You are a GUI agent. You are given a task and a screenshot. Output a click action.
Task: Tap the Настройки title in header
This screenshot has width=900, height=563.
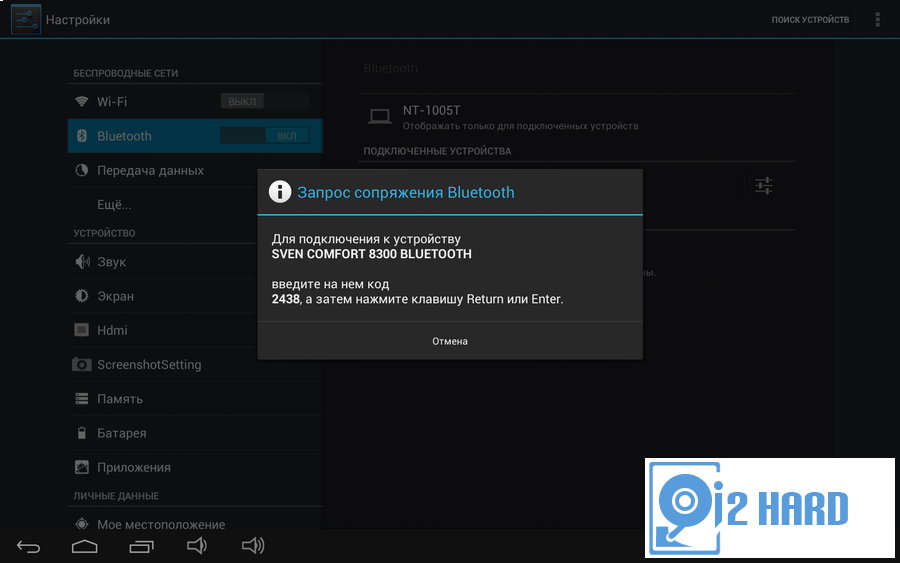[77, 20]
